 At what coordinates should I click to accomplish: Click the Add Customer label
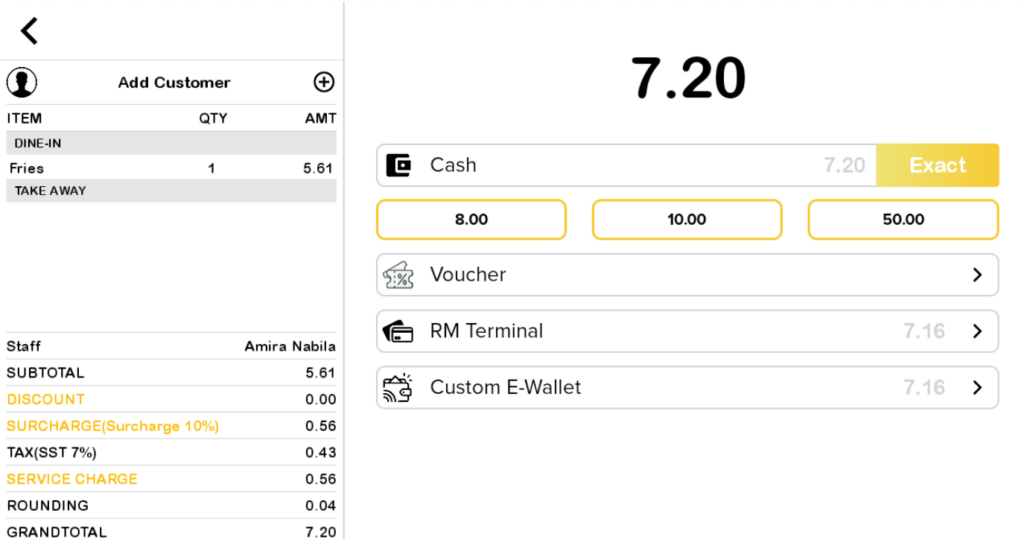point(174,82)
